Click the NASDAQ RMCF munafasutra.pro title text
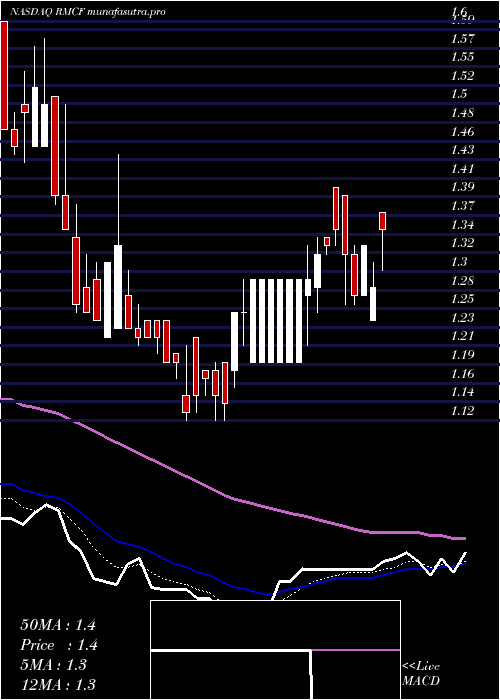The height and width of the screenshot is (700, 500). pos(88,12)
